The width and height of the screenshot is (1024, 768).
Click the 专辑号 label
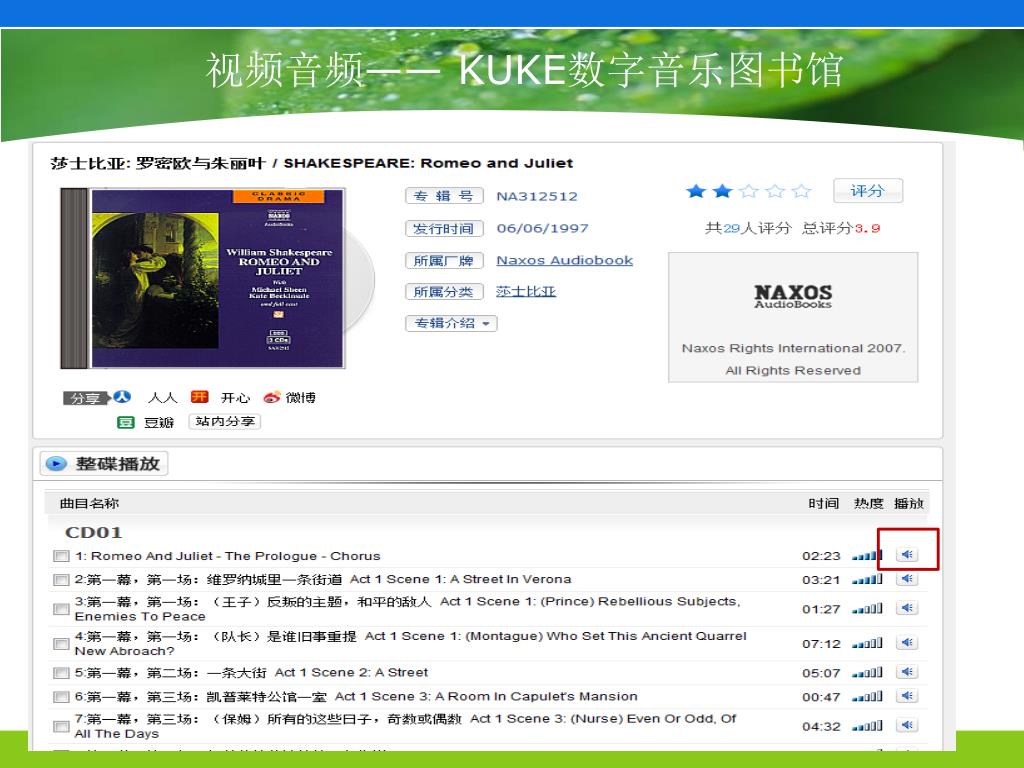[444, 196]
